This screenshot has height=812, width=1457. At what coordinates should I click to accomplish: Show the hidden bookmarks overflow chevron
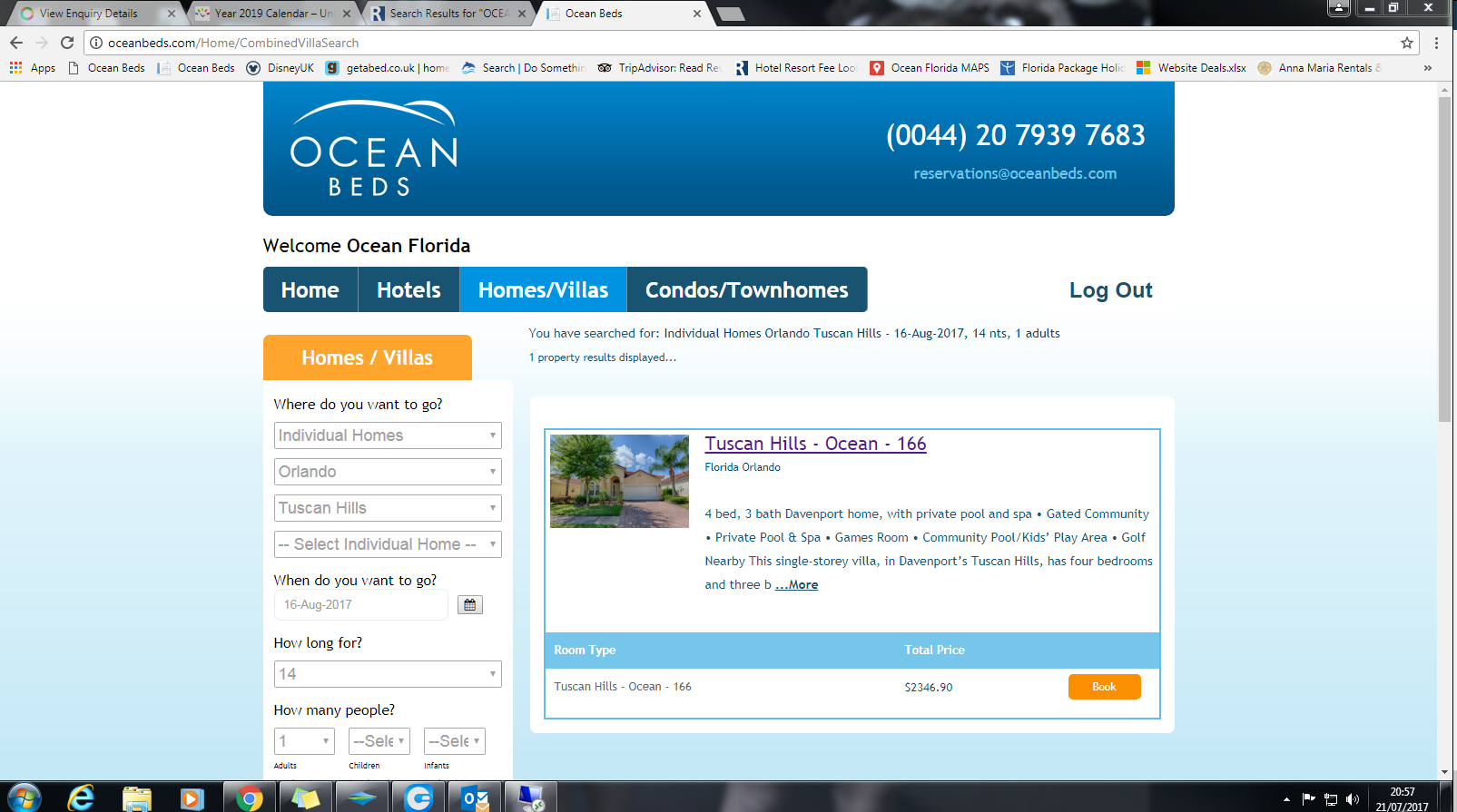click(x=1428, y=68)
